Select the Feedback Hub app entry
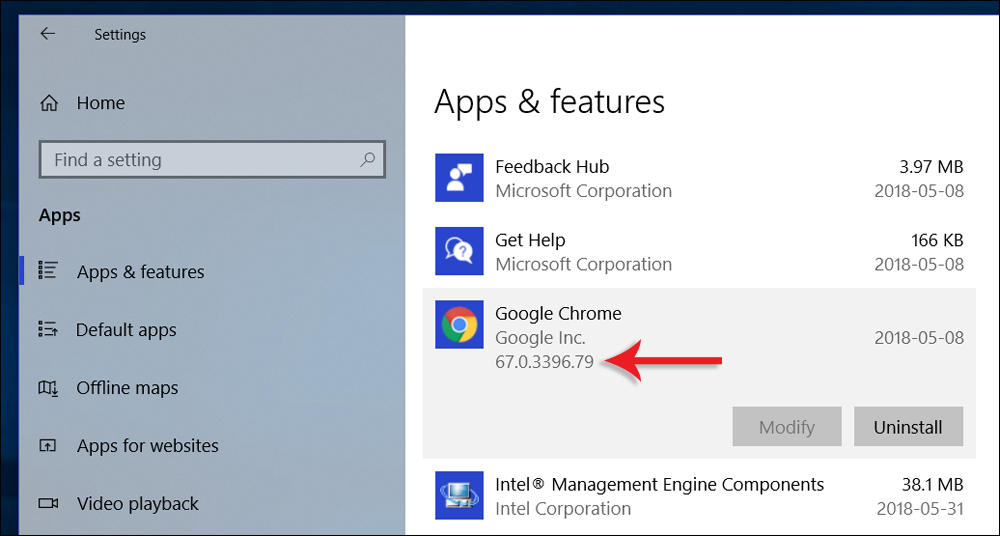 (700, 178)
